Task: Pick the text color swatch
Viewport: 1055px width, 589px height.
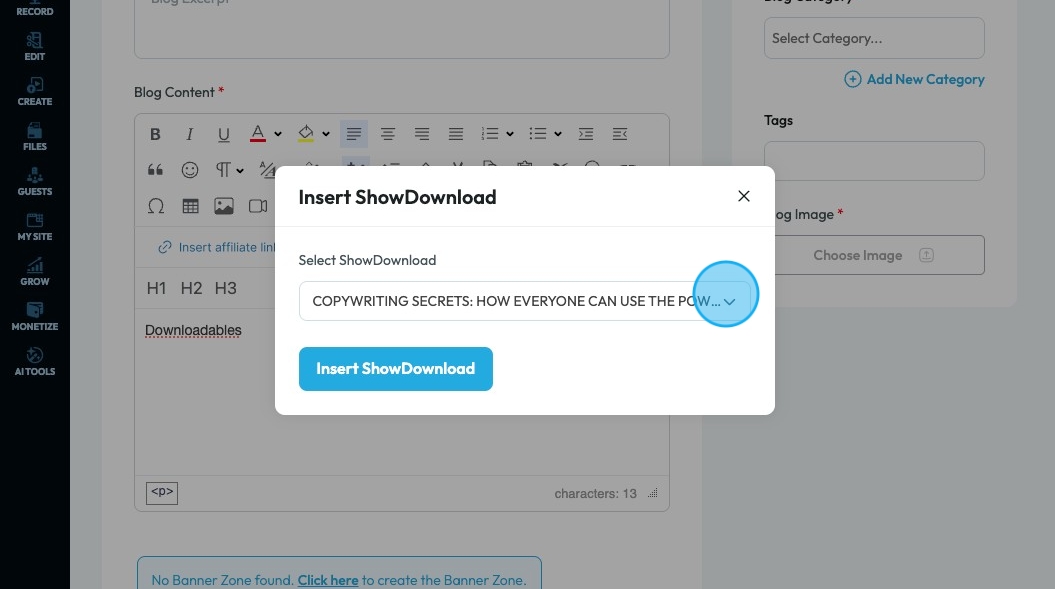Action: pos(257,134)
